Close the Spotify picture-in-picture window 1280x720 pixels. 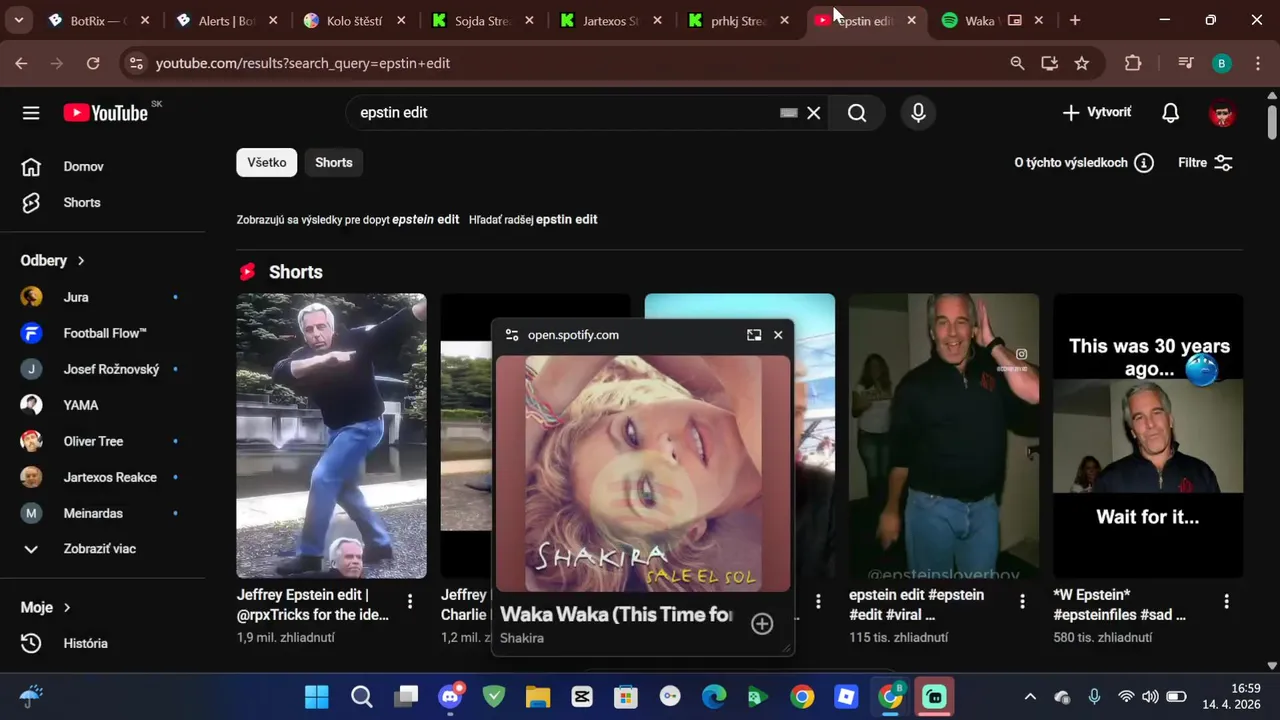[x=778, y=335]
